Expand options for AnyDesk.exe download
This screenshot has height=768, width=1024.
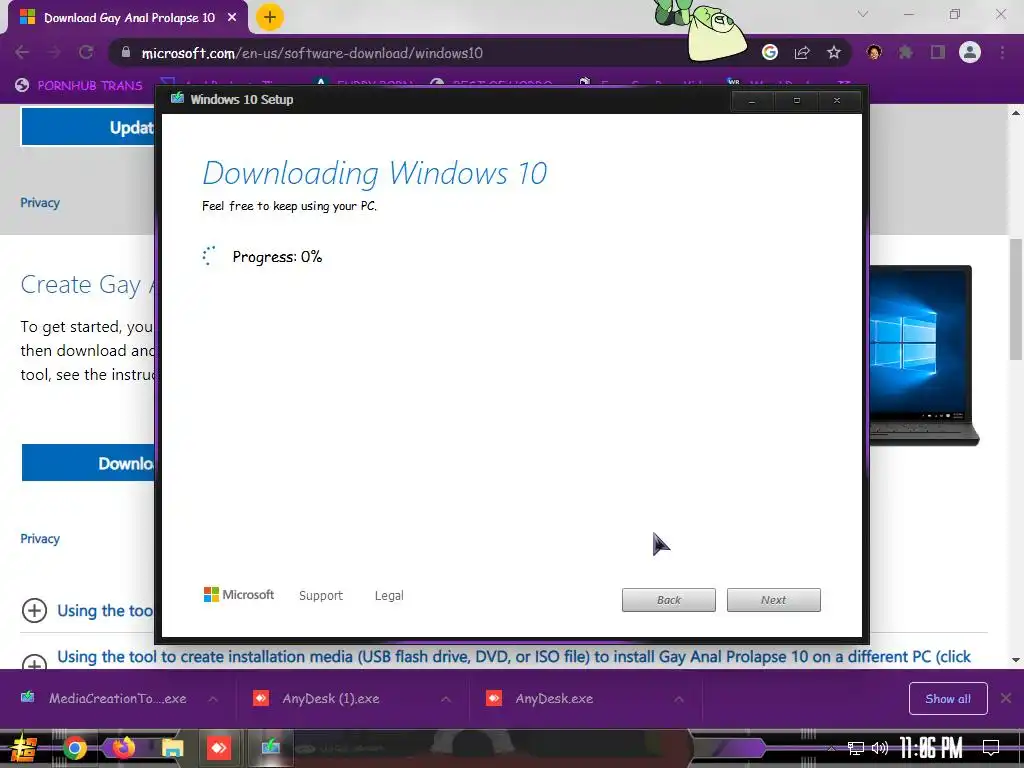click(679, 699)
